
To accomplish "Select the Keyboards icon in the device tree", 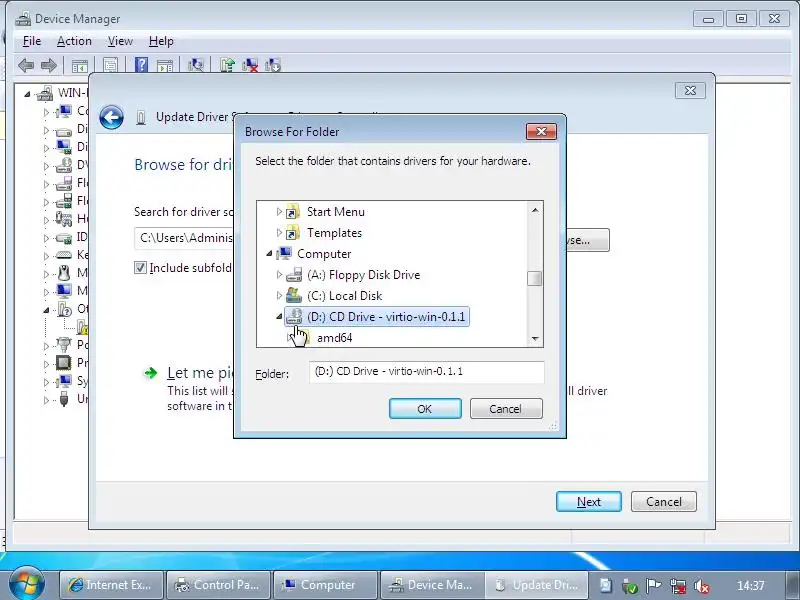I will pyautogui.click(x=64, y=255).
